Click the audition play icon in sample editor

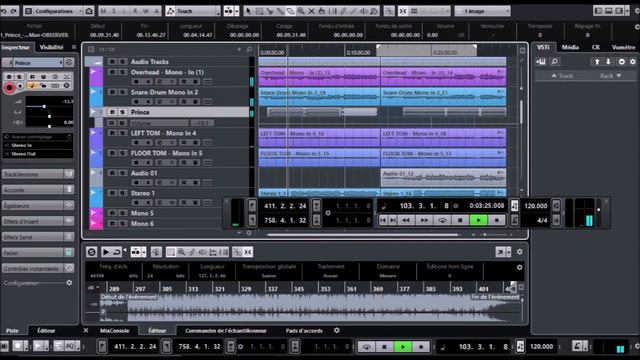click(x=105, y=252)
